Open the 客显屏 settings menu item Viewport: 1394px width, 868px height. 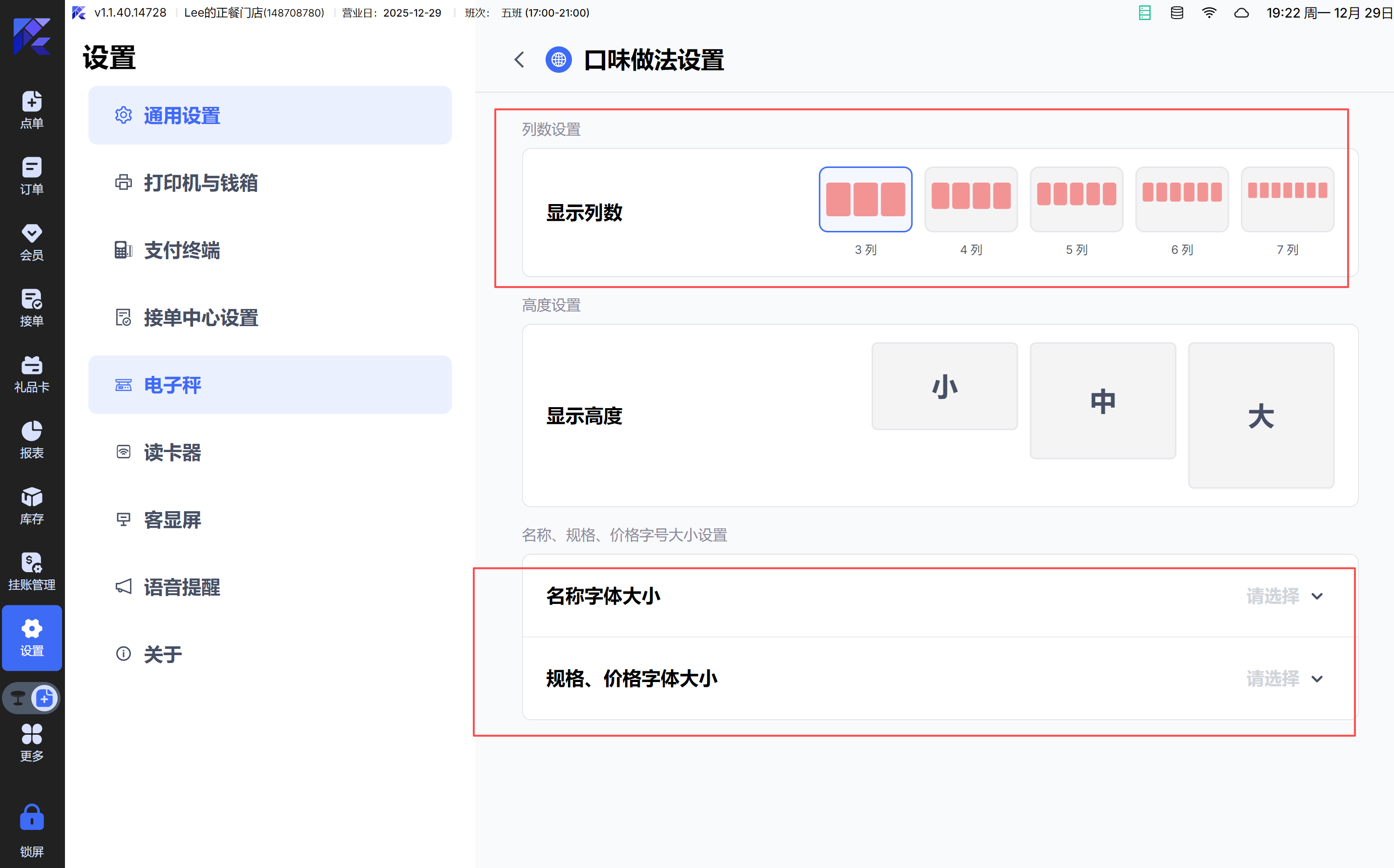click(172, 519)
